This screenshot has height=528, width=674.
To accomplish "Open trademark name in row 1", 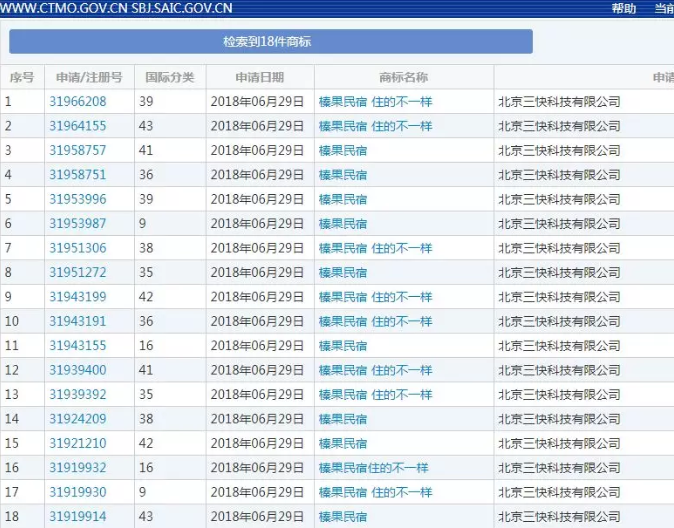I will (375, 102).
